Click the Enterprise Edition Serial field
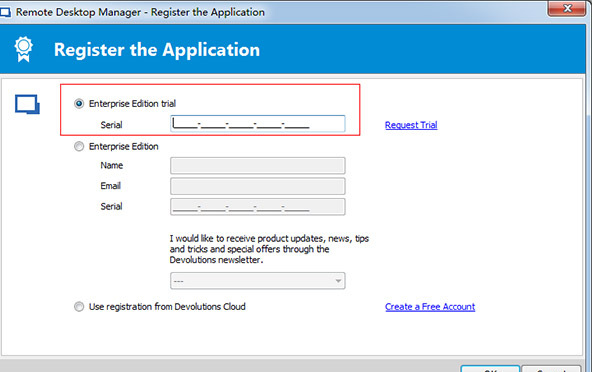The width and height of the screenshot is (592, 372). 257,207
